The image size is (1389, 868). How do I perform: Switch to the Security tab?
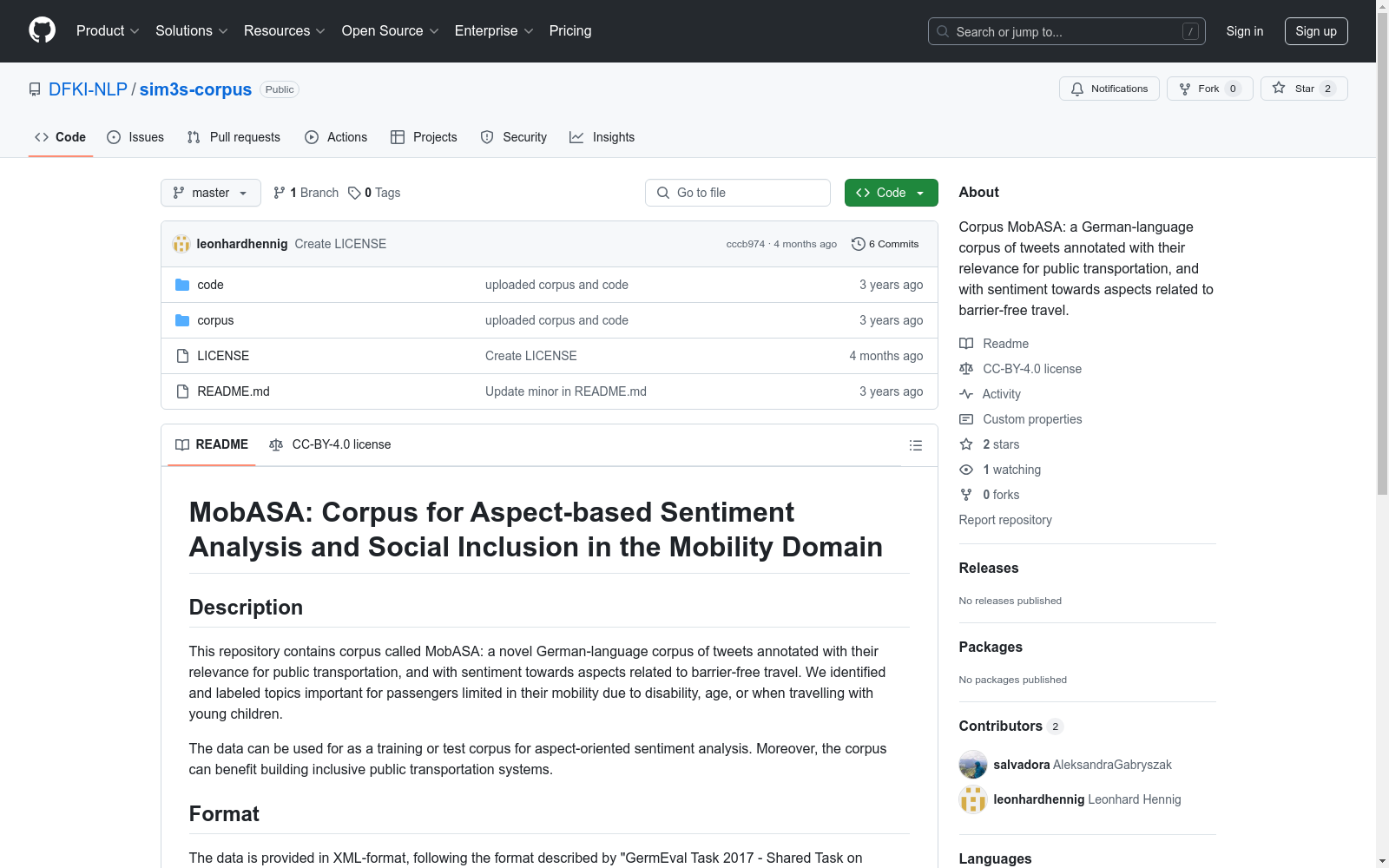514,137
